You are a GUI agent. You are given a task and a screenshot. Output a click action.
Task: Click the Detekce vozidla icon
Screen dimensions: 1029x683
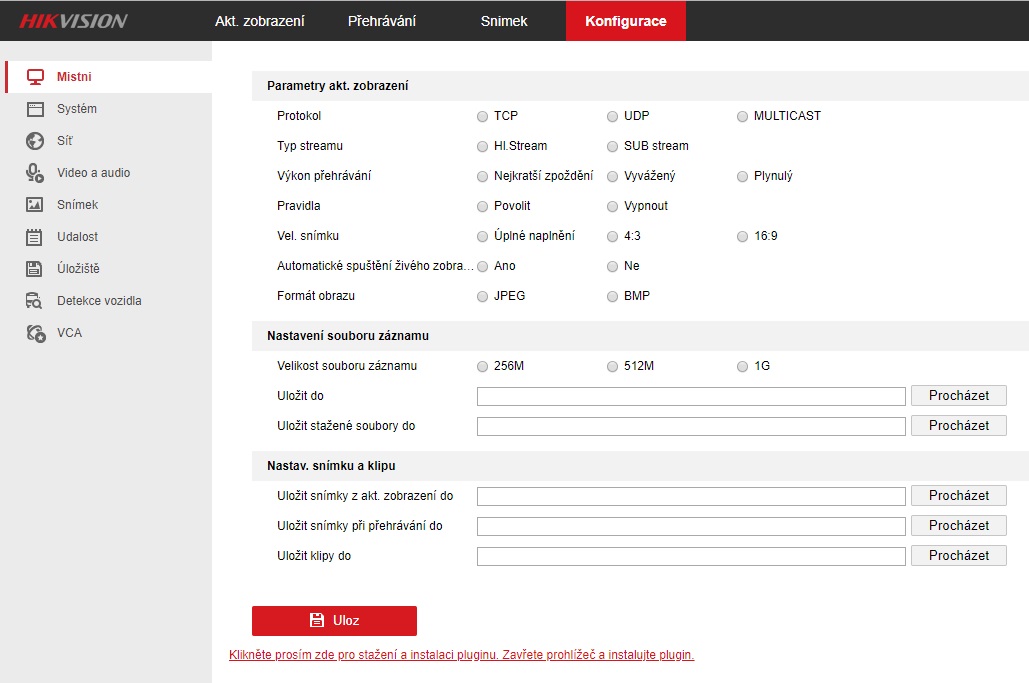click(x=35, y=301)
